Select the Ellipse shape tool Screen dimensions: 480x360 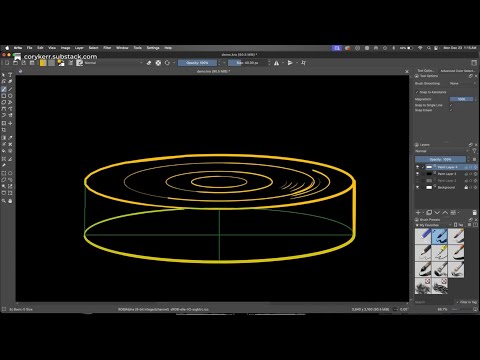point(10,96)
